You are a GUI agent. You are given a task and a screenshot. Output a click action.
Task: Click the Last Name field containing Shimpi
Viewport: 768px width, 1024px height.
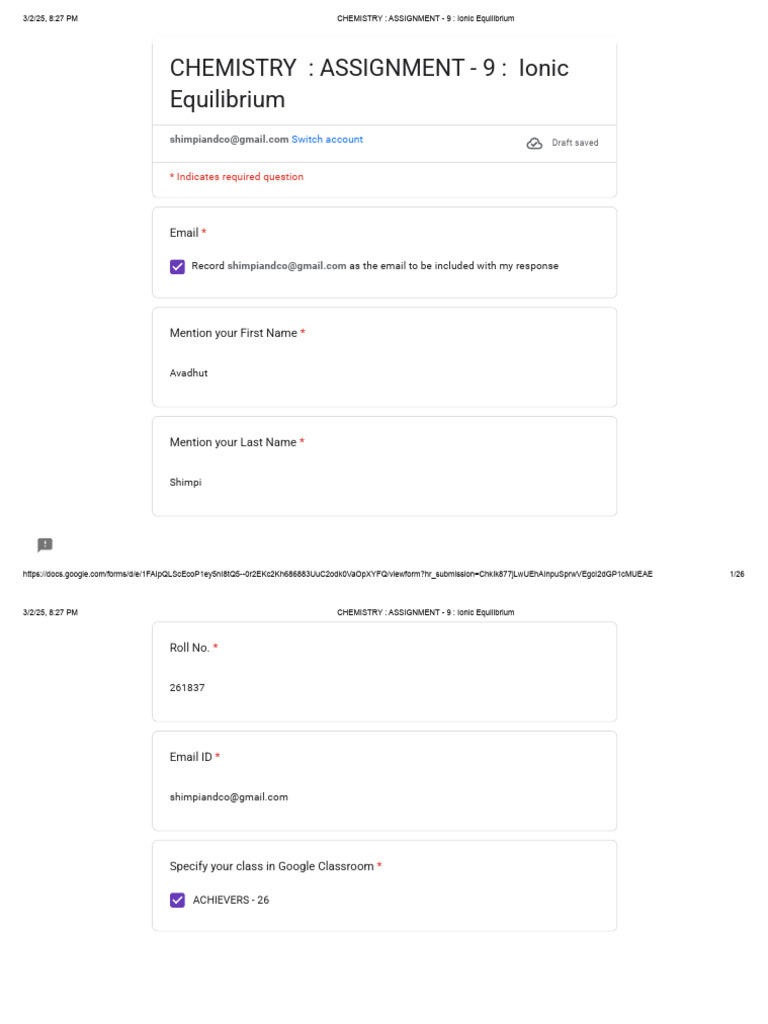pyautogui.click(x=186, y=482)
